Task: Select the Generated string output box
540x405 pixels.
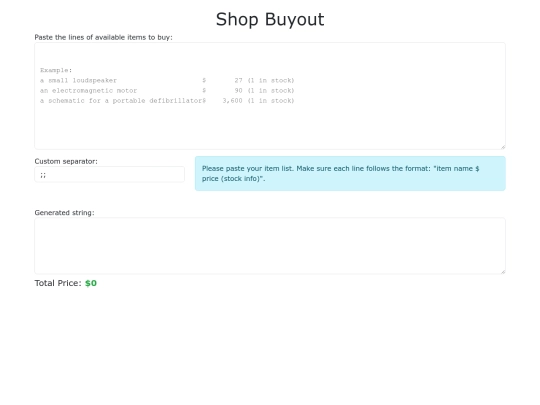Action: click(x=270, y=246)
